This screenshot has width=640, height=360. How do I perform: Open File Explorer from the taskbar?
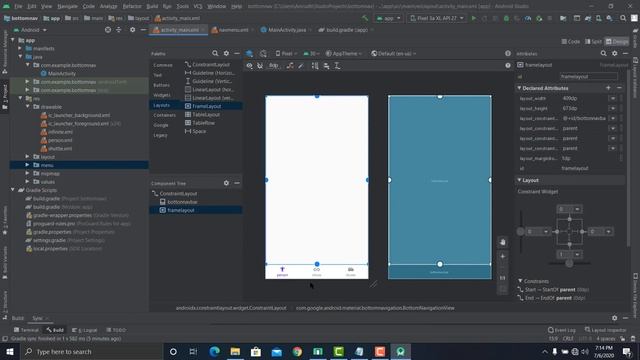(x=235, y=351)
